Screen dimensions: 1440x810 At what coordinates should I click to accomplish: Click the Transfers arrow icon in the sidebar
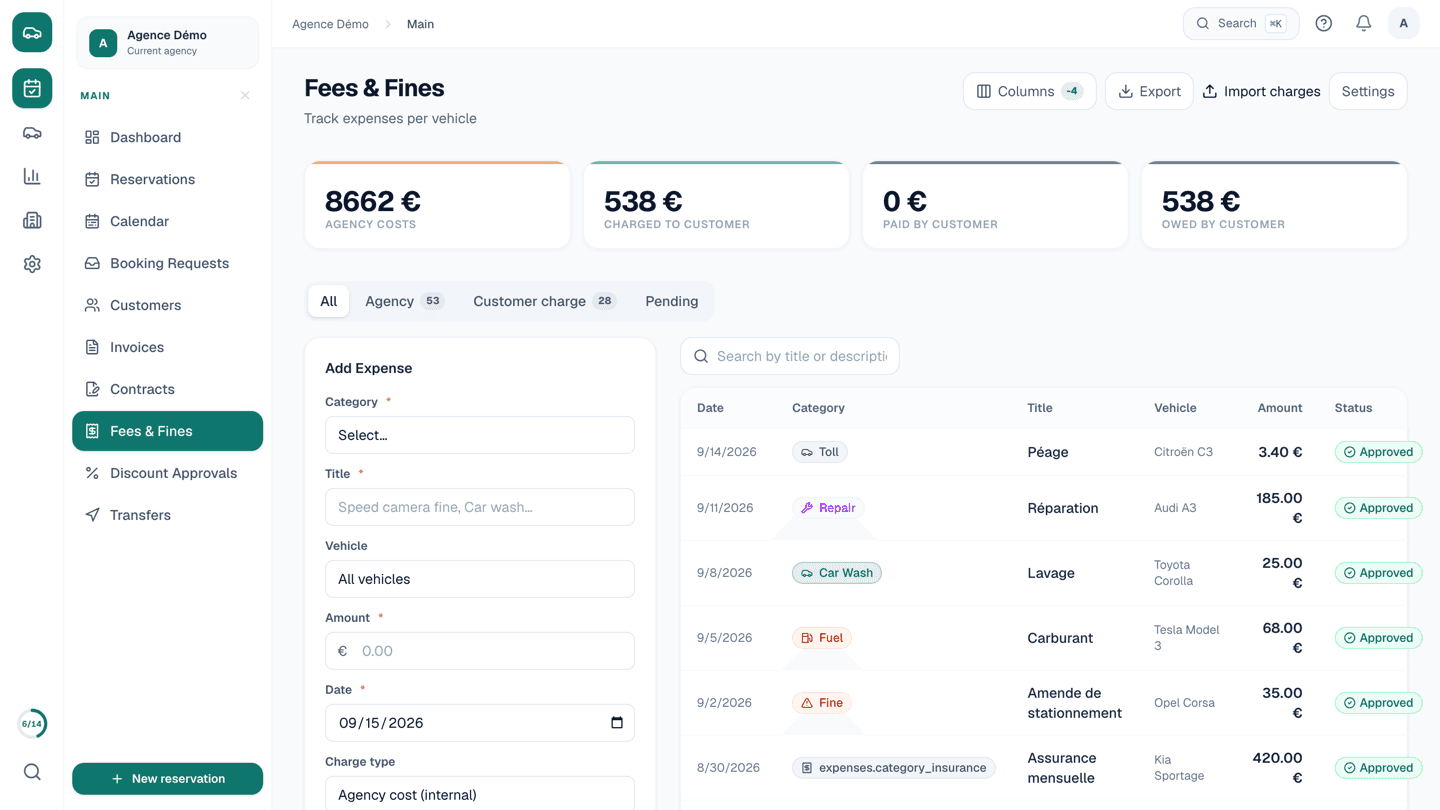(92, 515)
